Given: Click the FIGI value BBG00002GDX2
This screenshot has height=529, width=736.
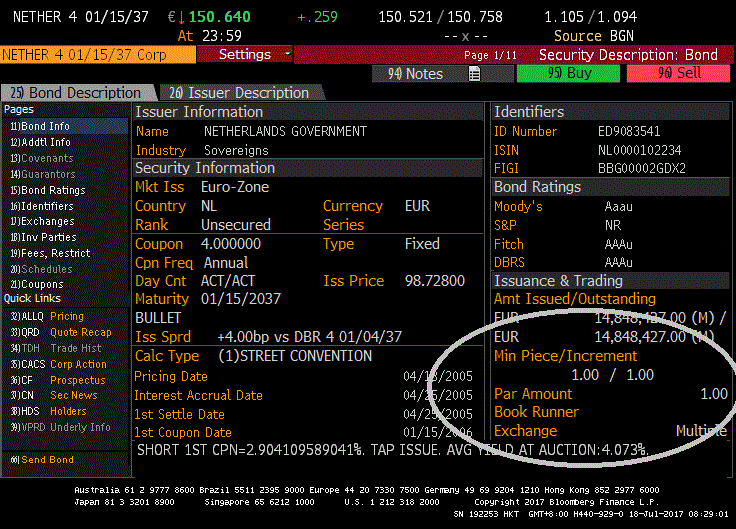Looking at the screenshot, I should (x=642, y=169).
